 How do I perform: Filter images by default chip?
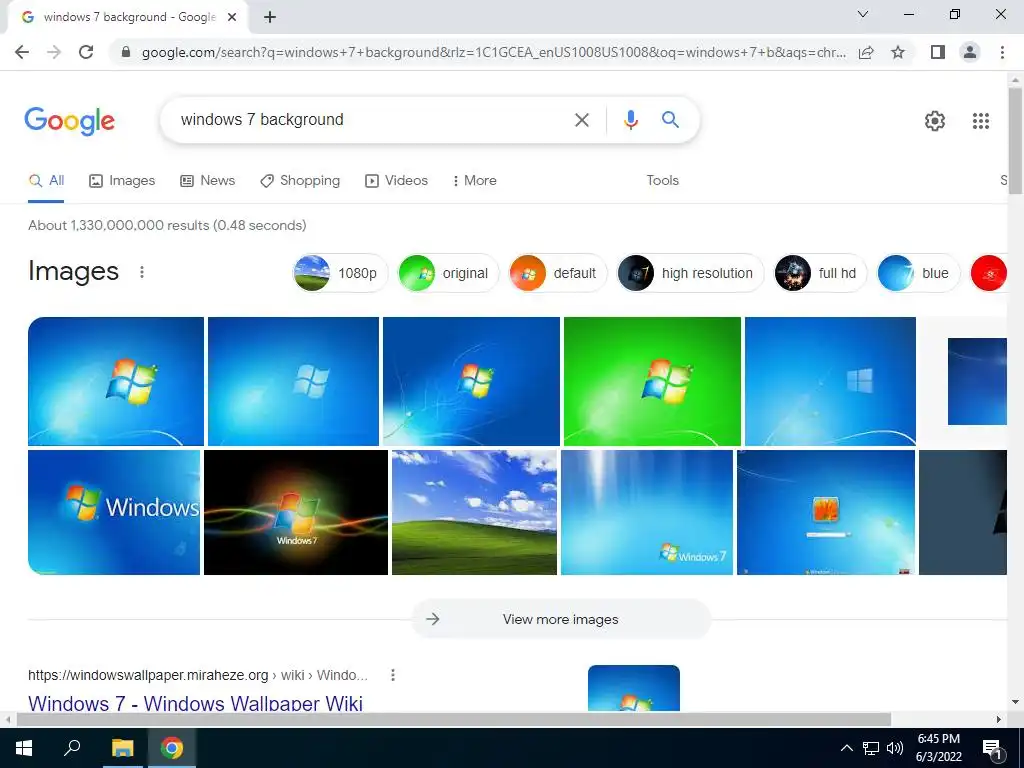[x=558, y=273]
